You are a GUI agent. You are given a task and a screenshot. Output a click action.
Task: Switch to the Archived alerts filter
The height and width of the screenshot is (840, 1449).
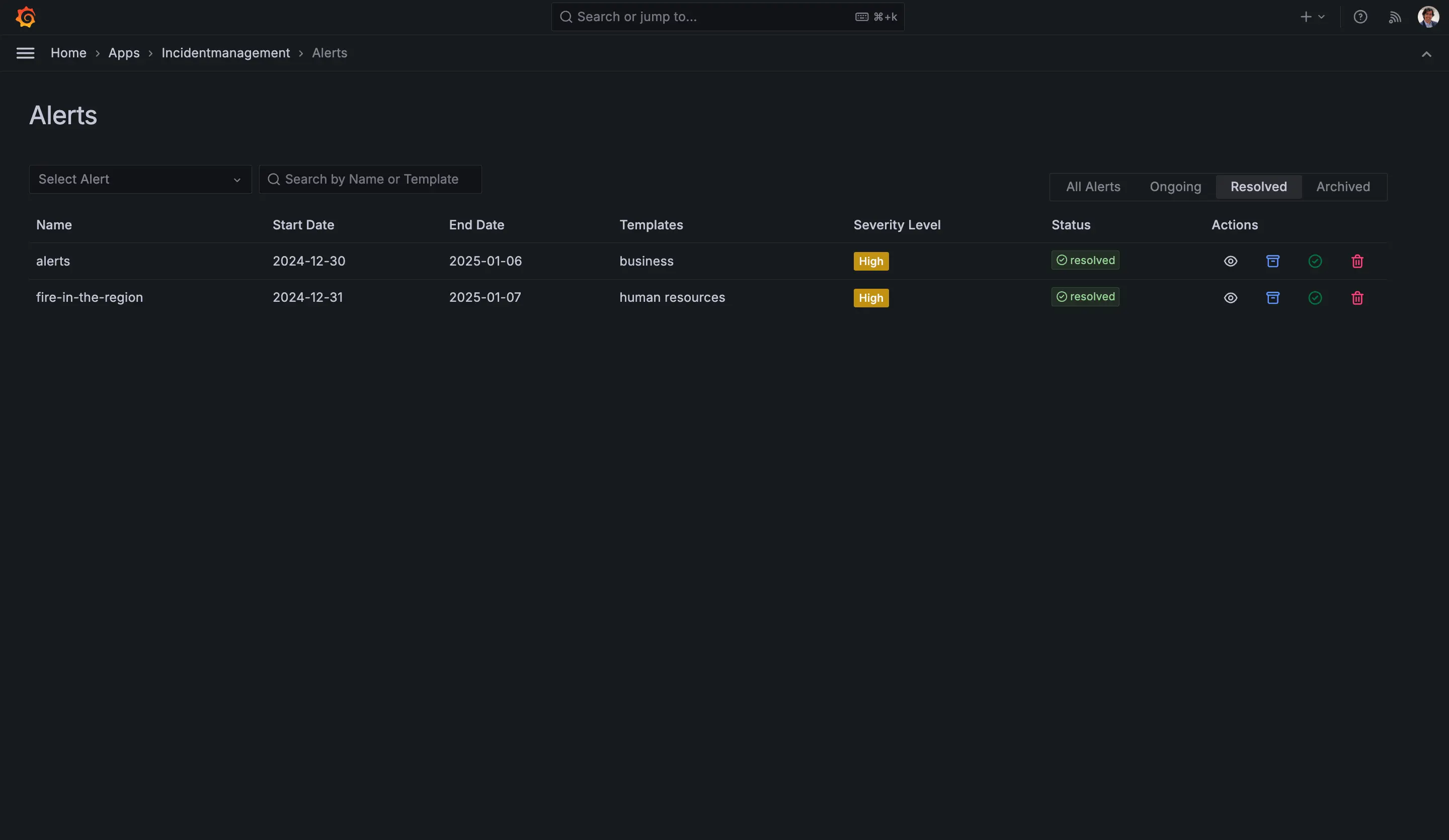coord(1343,186)
